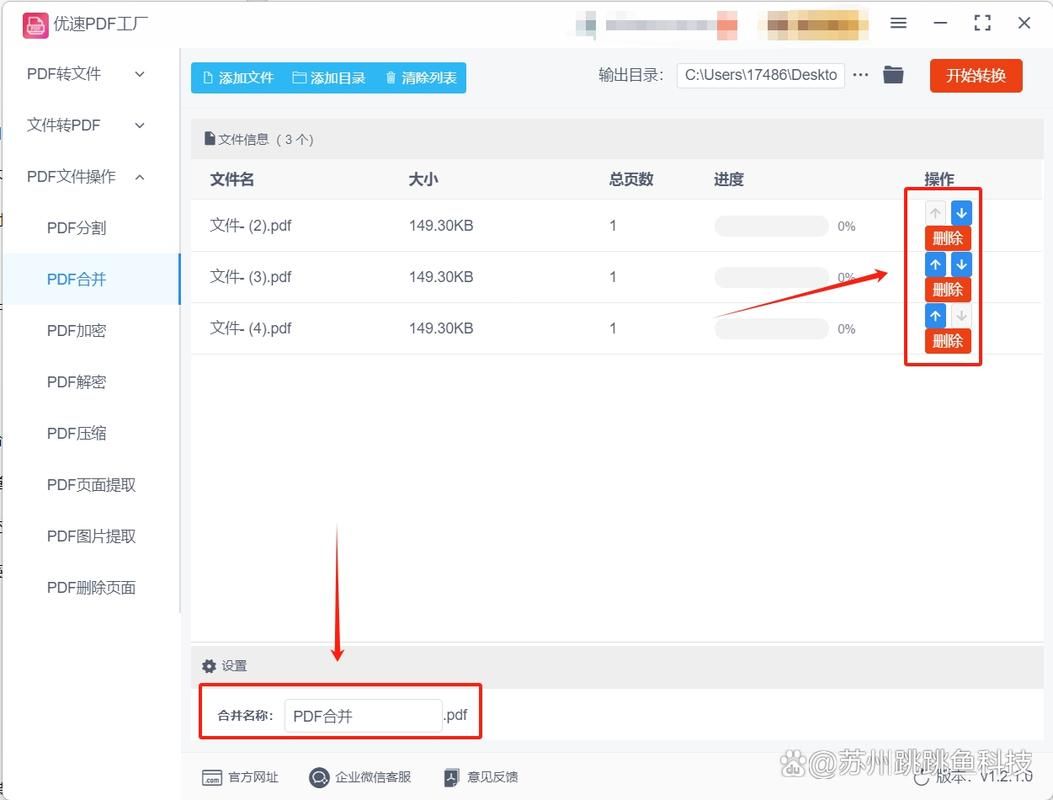Select PDF页面提取 in sidebar
This screenshot has width=1053, height=800.
pos(91,484)
